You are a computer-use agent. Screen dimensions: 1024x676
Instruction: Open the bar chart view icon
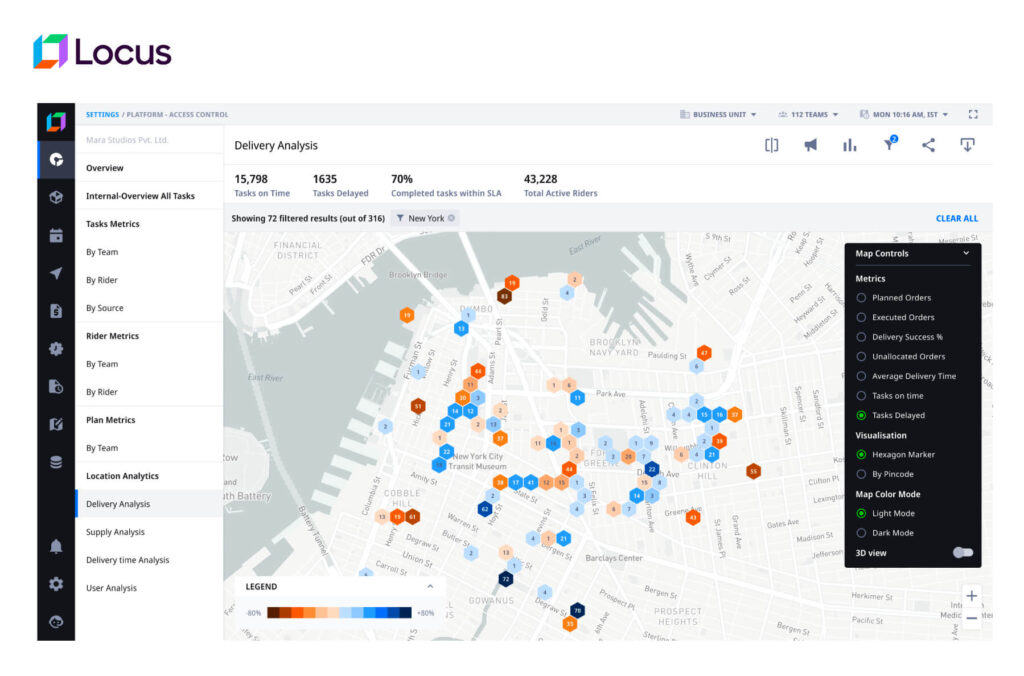coord(849,145)
